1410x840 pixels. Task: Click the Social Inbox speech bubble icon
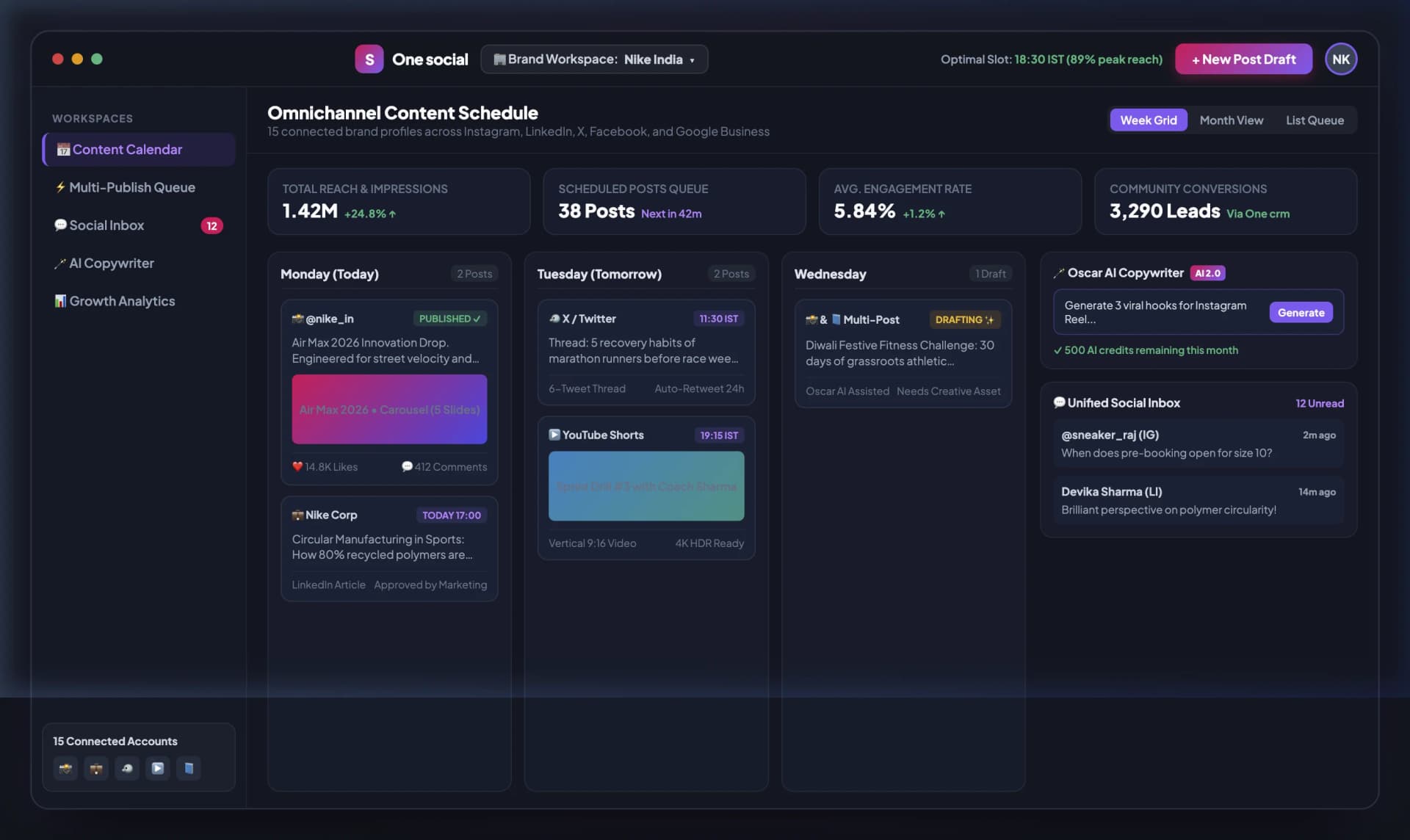(x=60, y=225)
